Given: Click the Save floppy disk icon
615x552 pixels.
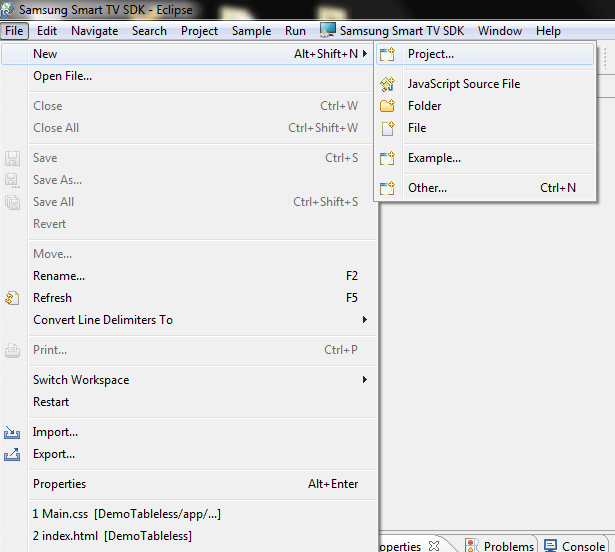Looking at the screenshot, I should pyautogui.click(x=12, y=158).
